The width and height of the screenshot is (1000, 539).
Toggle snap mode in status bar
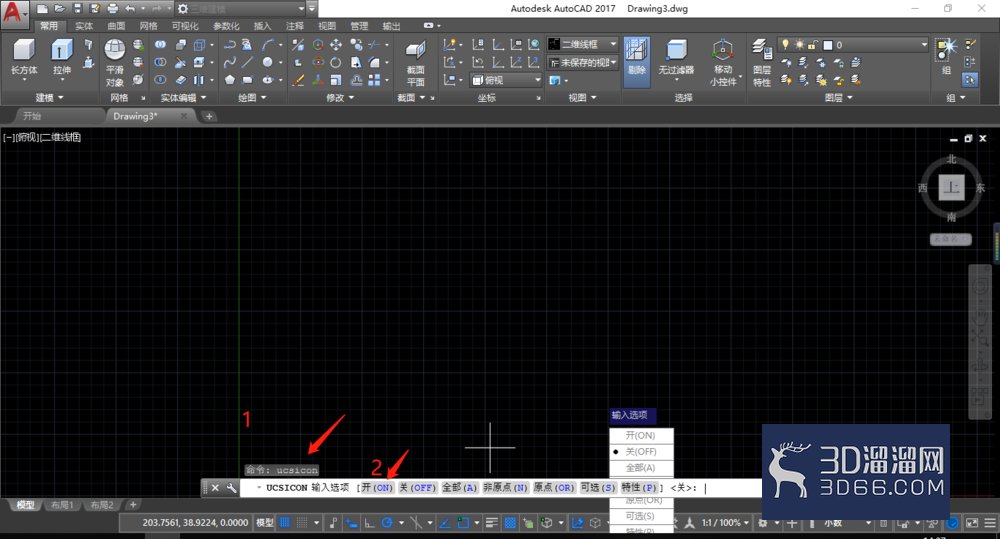point(302,522)
